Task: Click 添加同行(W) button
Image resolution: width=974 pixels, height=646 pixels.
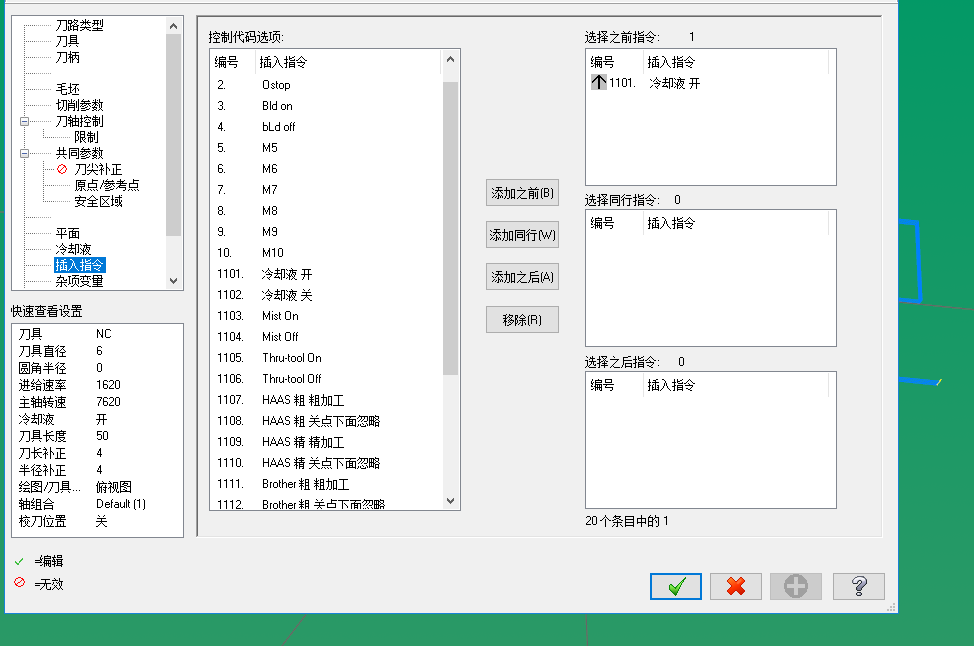Action: pyautogui.click(x=522, y=235)
